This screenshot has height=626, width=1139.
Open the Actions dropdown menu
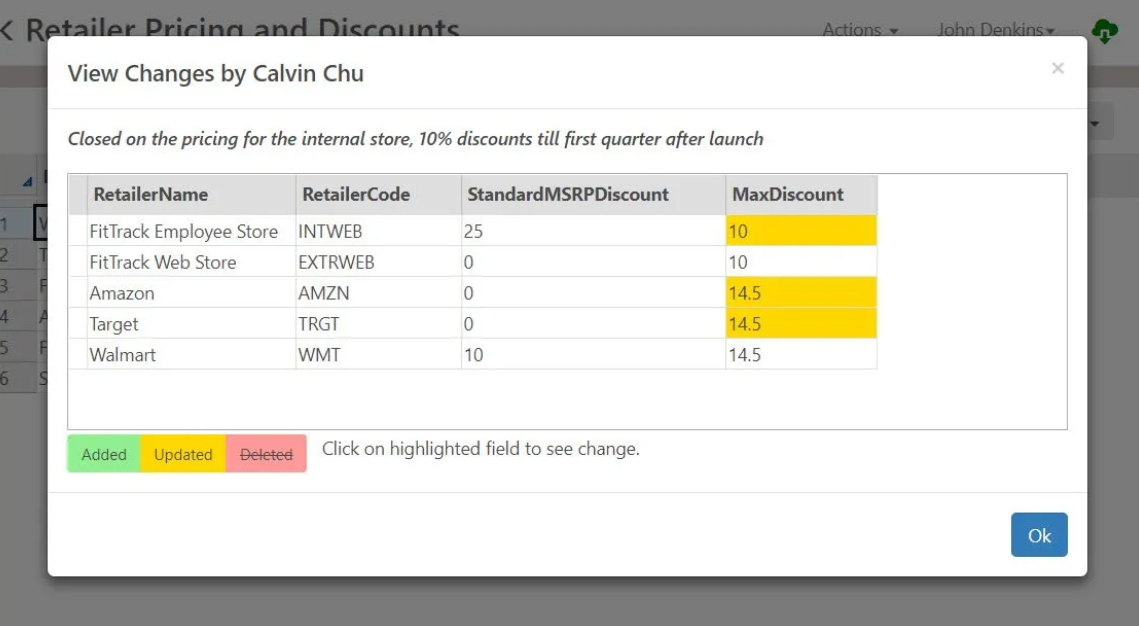pyautogui.click(x=860, y=30)
